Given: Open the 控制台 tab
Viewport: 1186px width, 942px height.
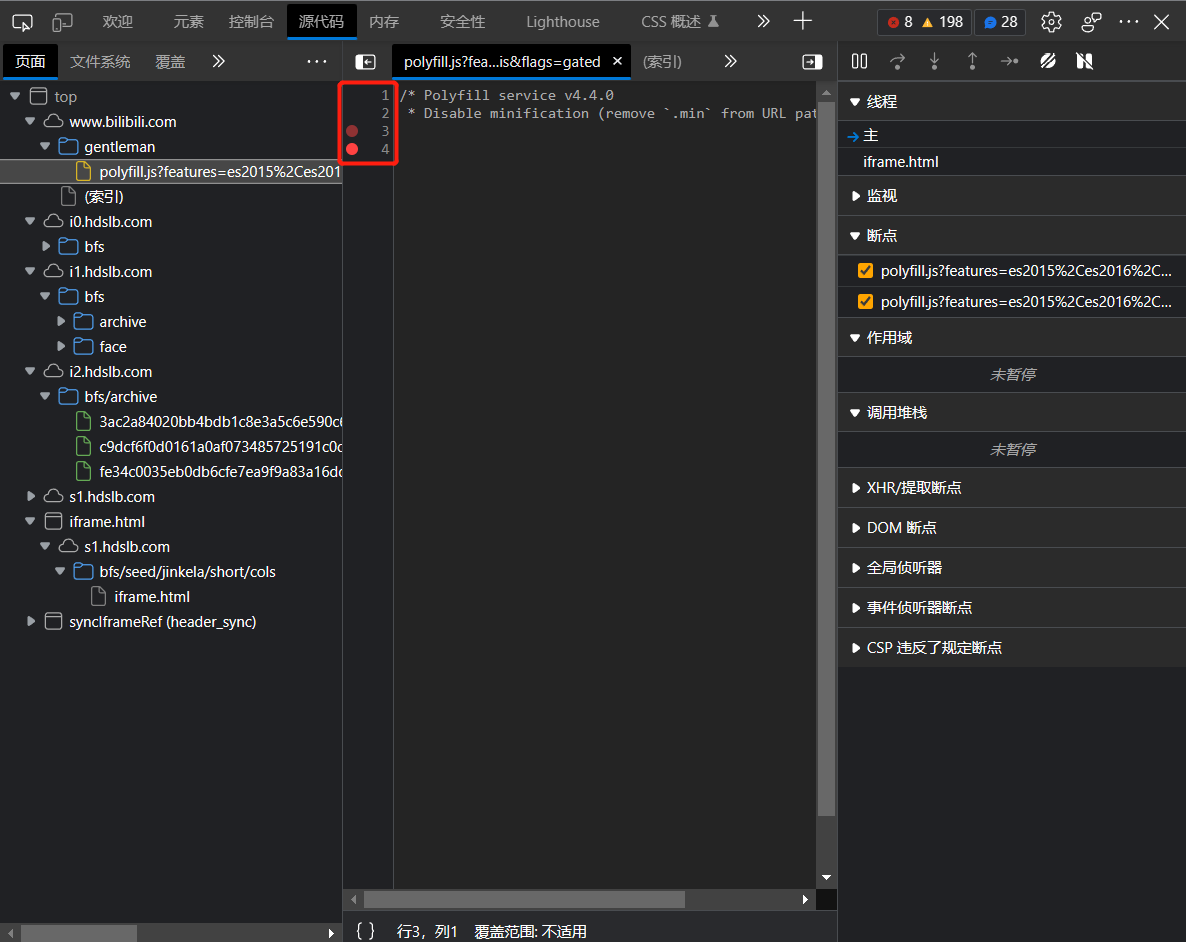Looking at the screenshot, I should click(x=251, y=22).
